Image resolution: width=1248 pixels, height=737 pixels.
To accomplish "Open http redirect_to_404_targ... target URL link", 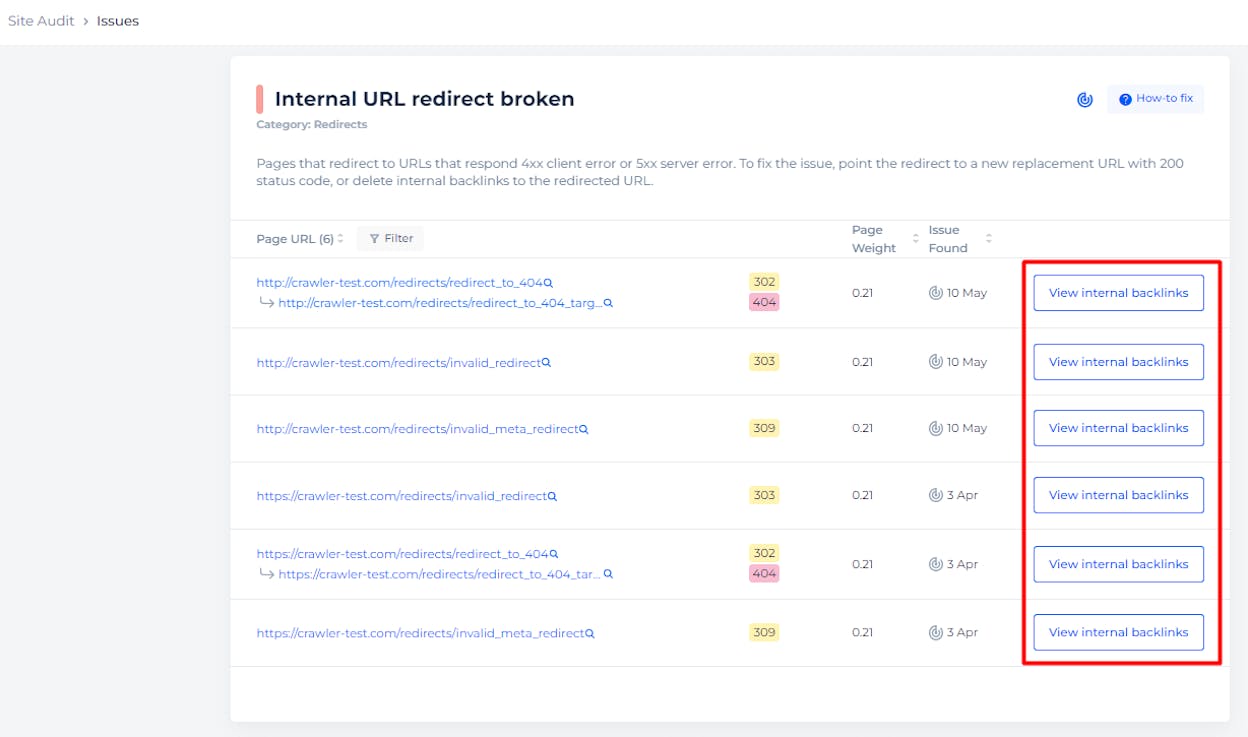I will point(440,303).
